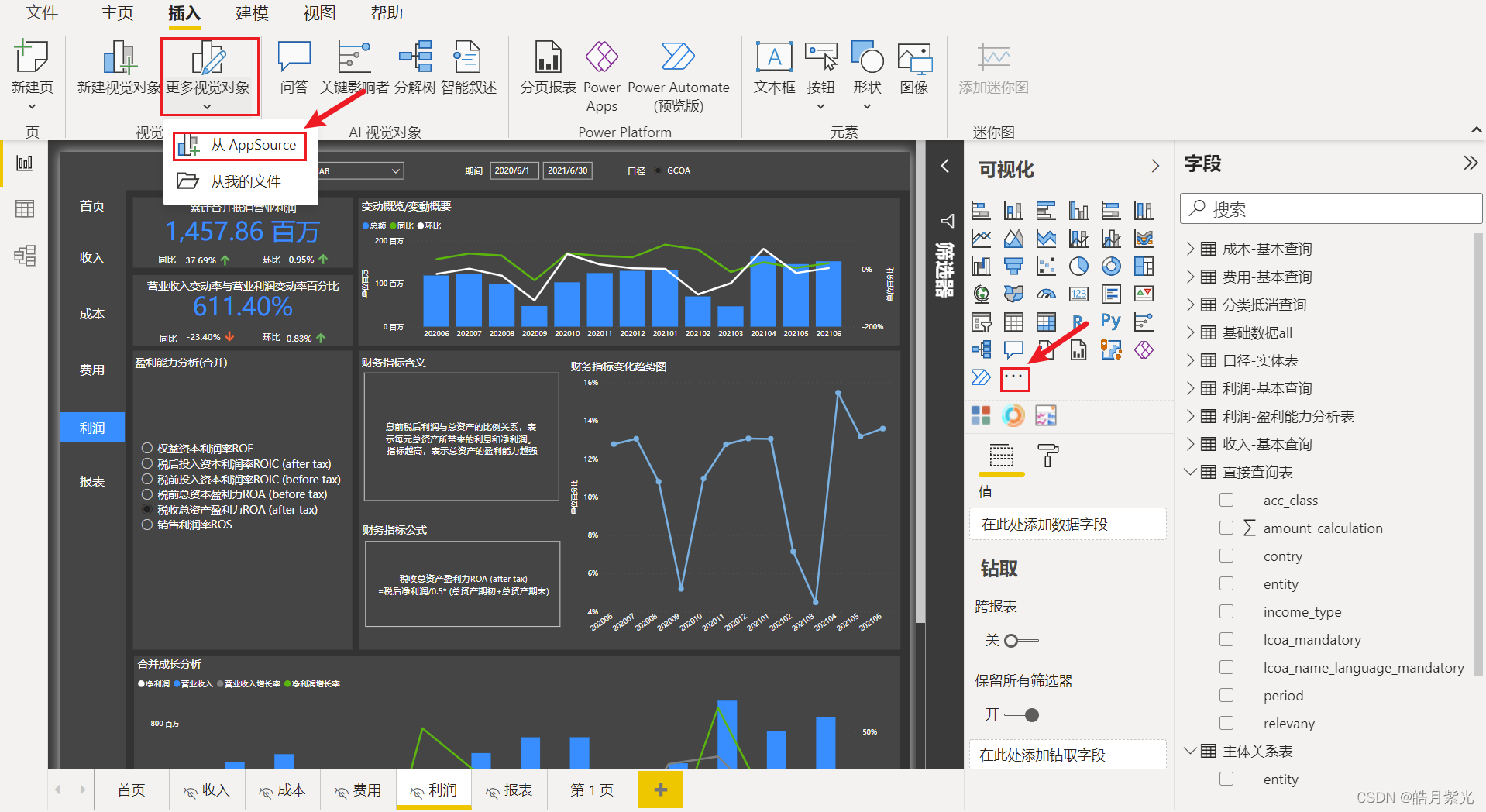Select the stacked bar chart visual
Screen dimensions: 1486x812
point(981,210)
